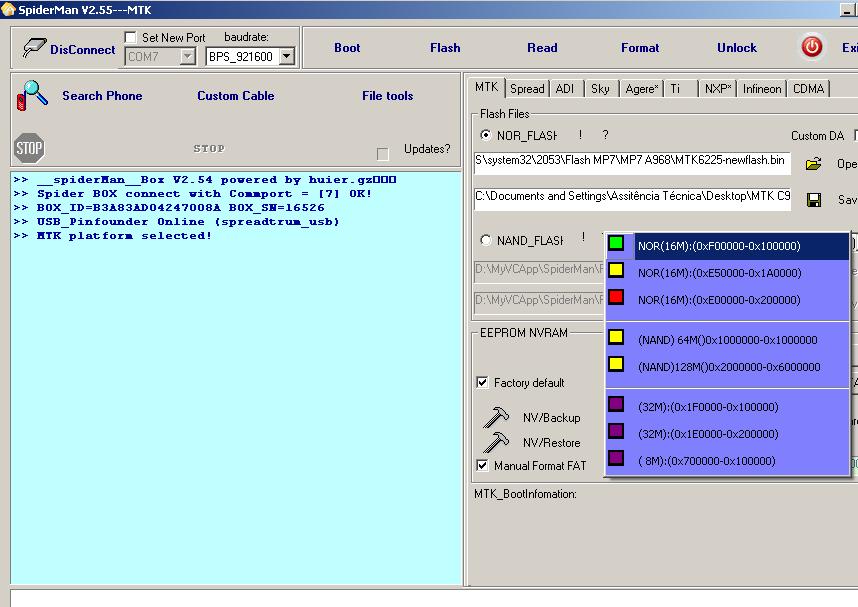Minimize the SpiderMan window
This screenshot has width=858, height=607.
pyautogui.click(x=847, y=9)
